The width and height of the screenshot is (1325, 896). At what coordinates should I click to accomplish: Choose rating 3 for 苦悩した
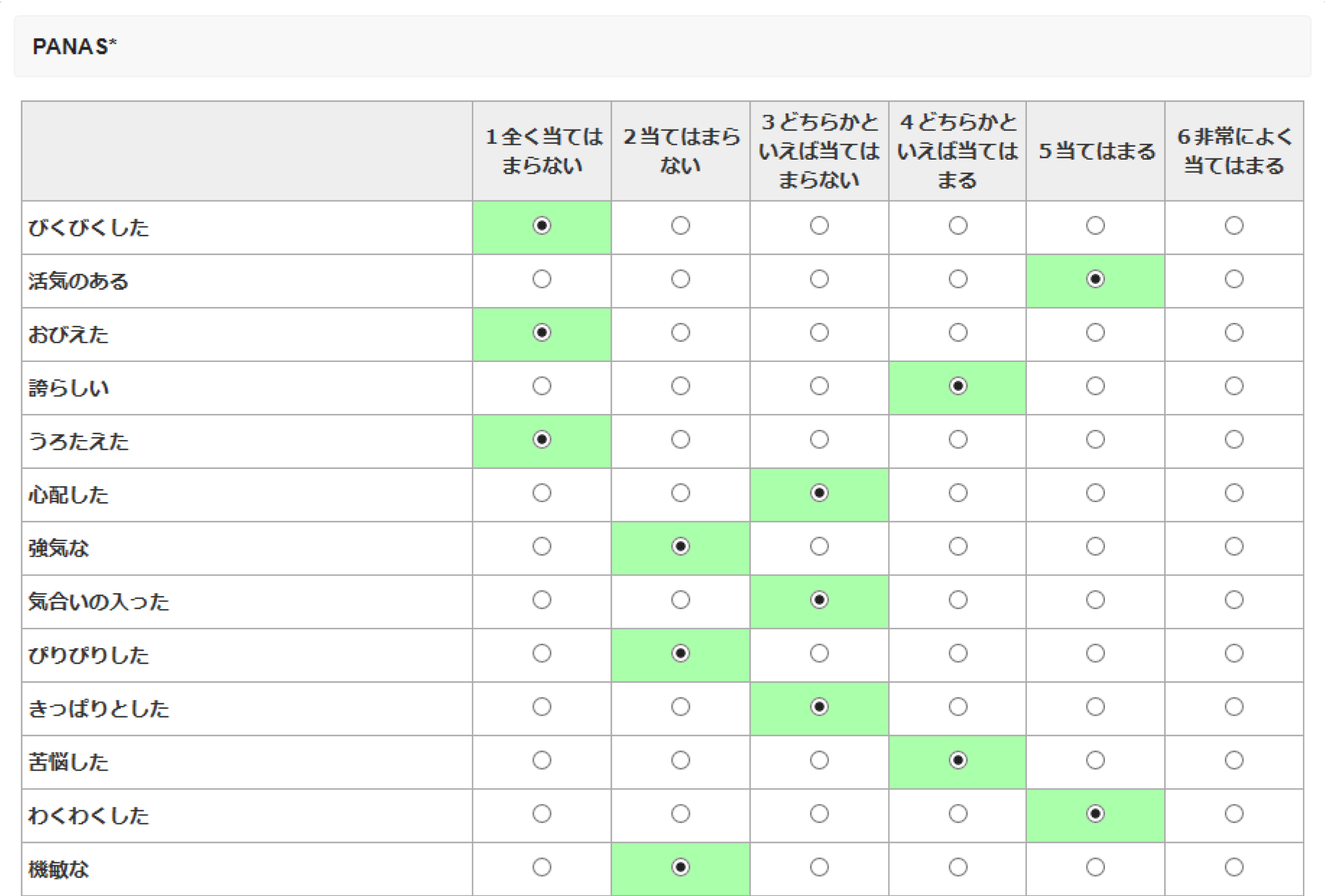coord(819,760)
